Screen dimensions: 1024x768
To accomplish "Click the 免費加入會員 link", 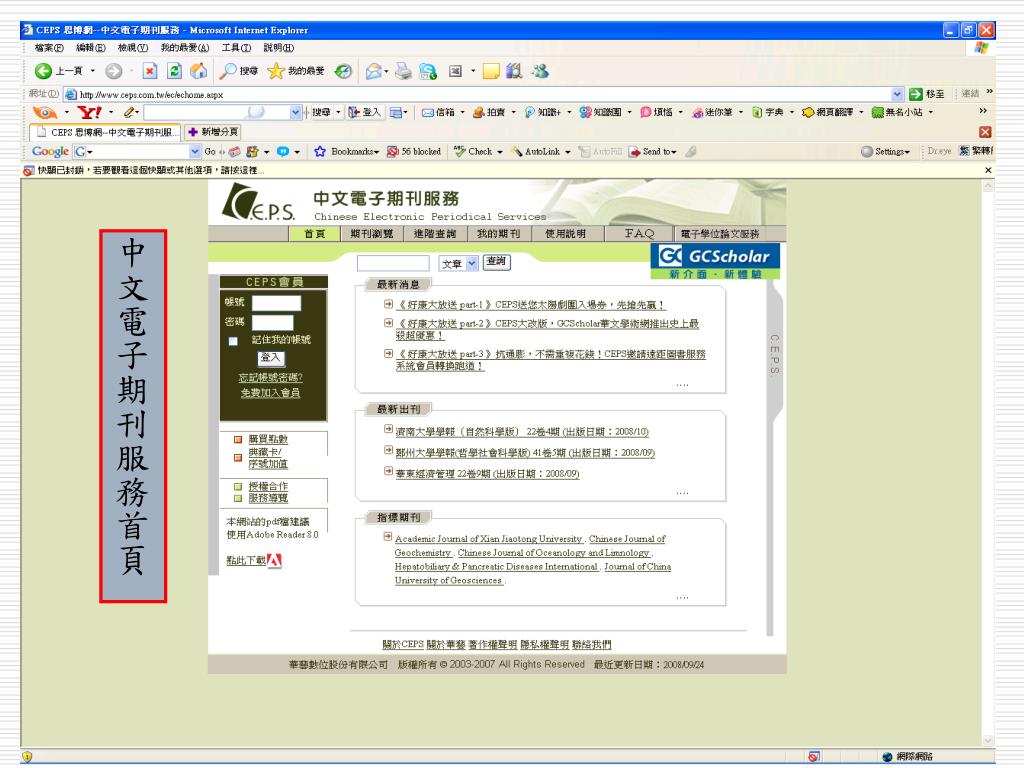I will pos(270,393).
